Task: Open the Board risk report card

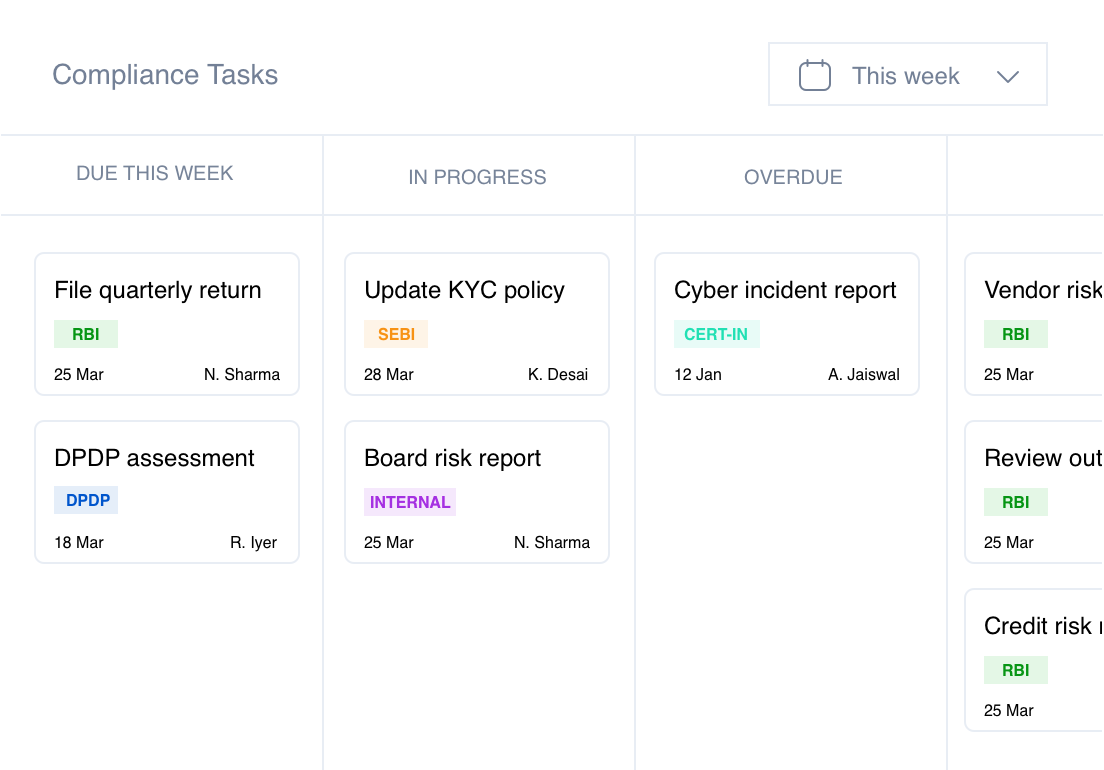Action: pos(476,459)
